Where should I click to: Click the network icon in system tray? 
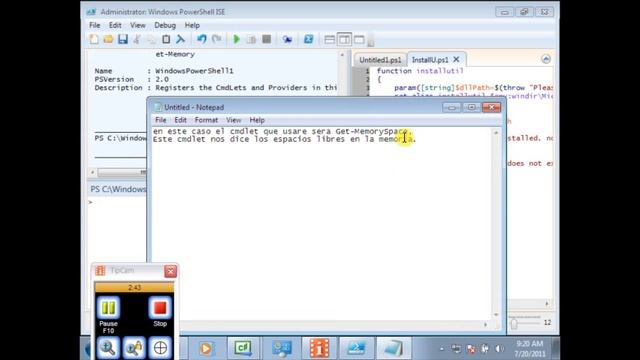tap(456, 349)
